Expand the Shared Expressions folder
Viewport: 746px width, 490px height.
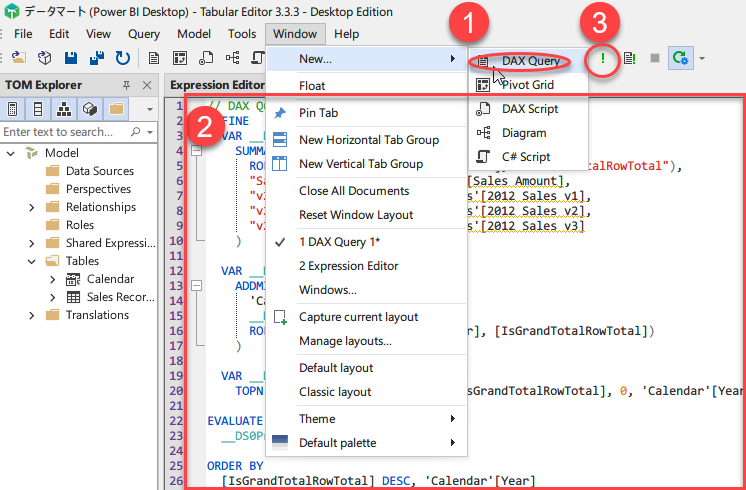click(32, 244)
